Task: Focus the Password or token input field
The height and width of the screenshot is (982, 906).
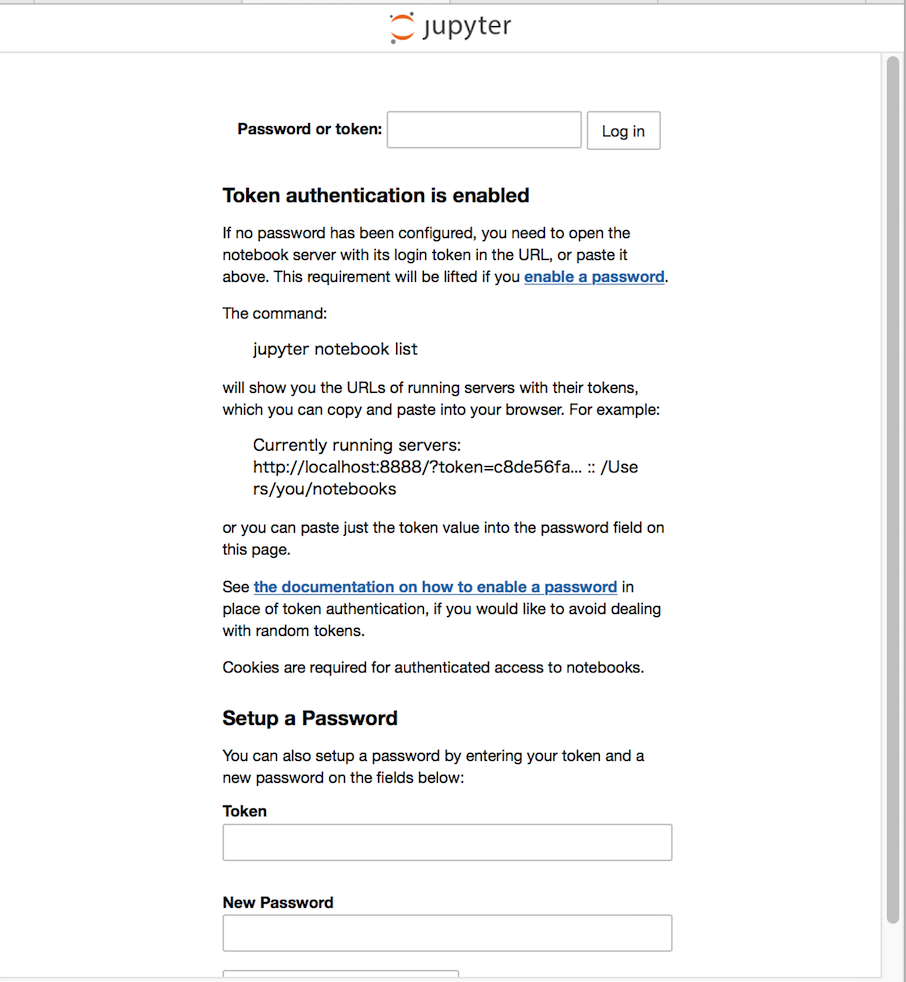Action: pyautogui.click(x=484, y=130)
